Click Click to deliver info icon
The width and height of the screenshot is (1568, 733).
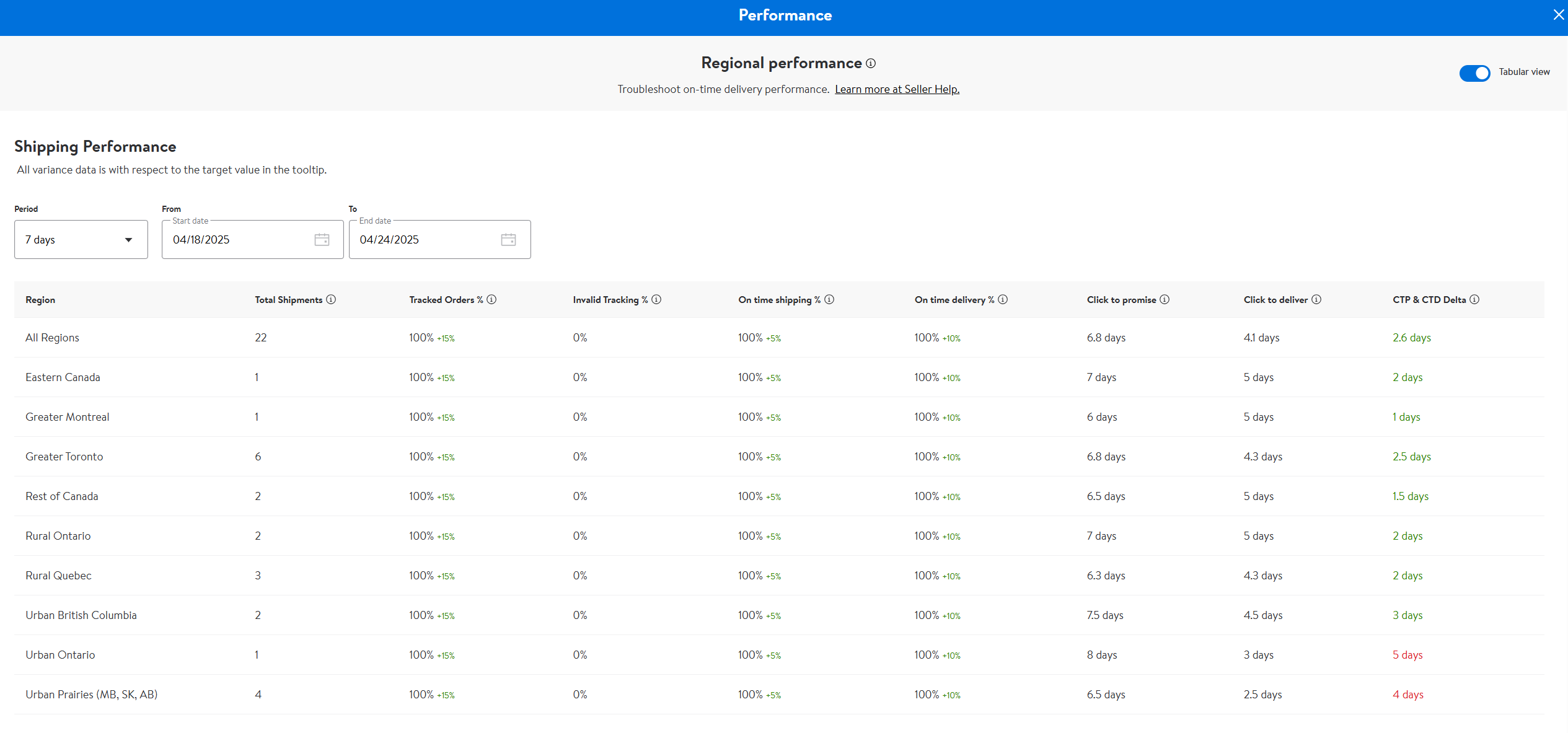(x=1316, y=299)
